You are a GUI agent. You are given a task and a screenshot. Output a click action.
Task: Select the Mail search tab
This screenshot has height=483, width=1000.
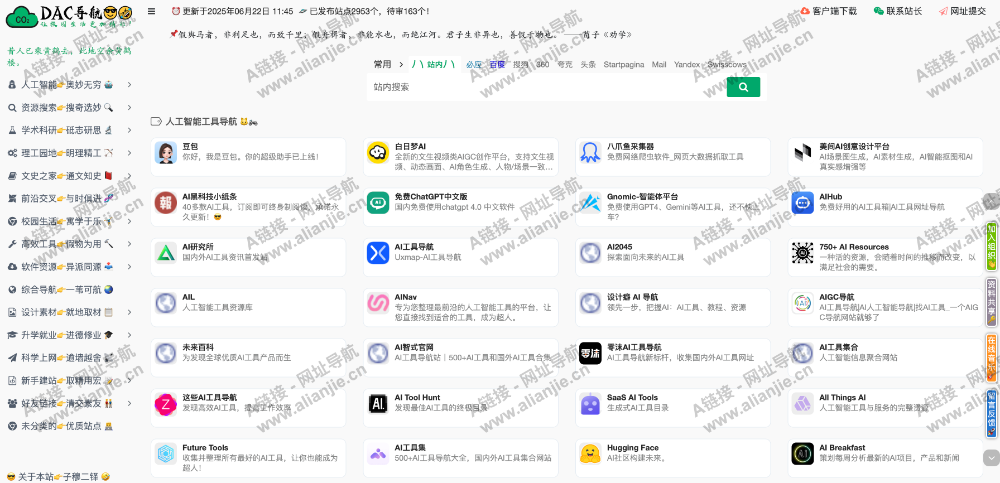pyautogui.click(x=659, y=64)
